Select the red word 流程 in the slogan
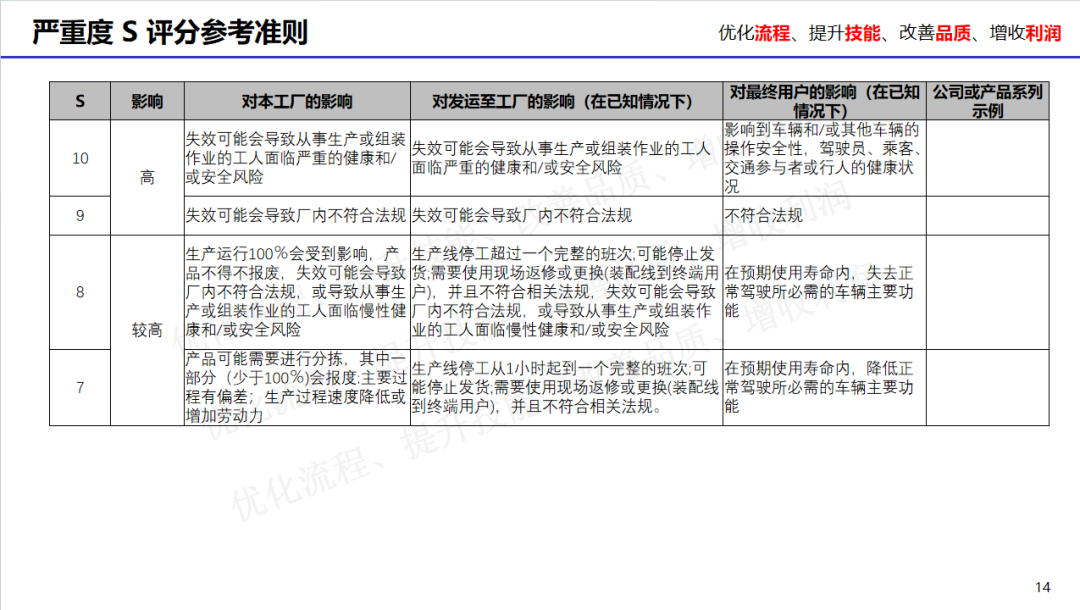Screen dimensions: 1080x610 click(x=771, y=33)
